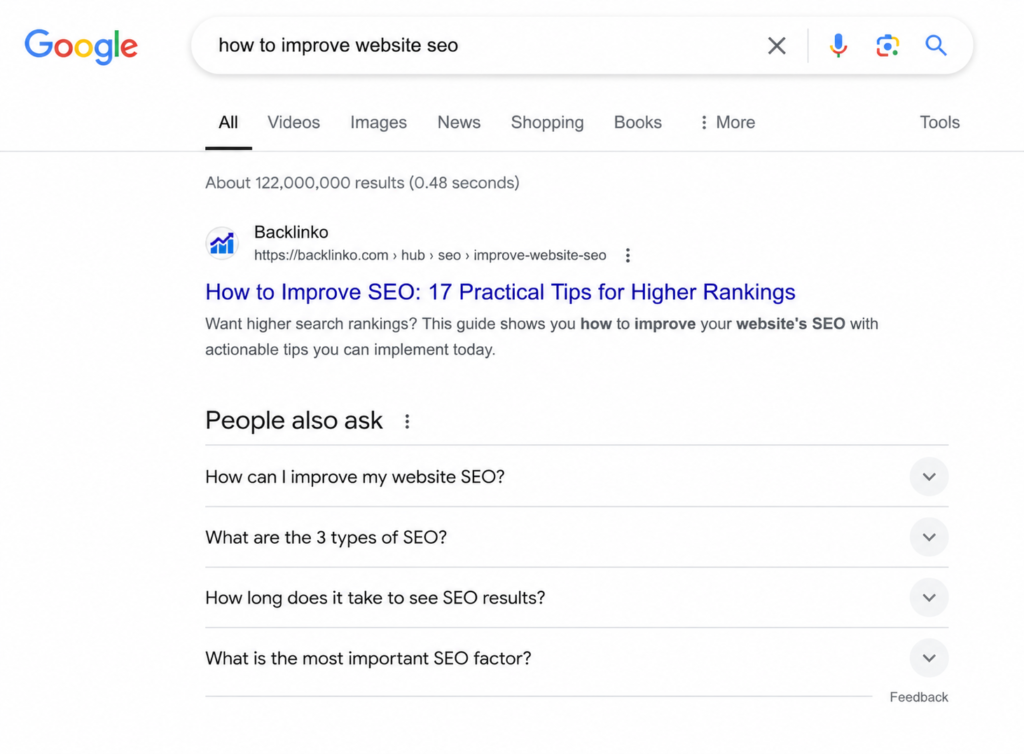Open the 'How to Improve SEO: 17 Practical Tips' result

coord(500,292)
